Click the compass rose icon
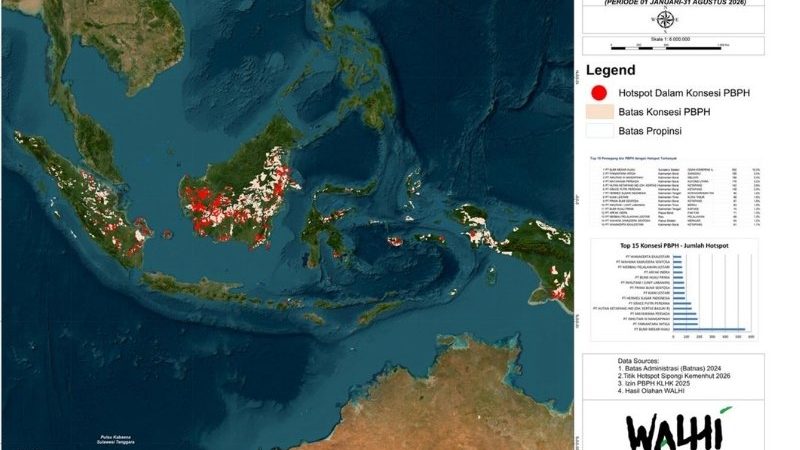This screenshot has width=800, height=450. click(664, 19)
